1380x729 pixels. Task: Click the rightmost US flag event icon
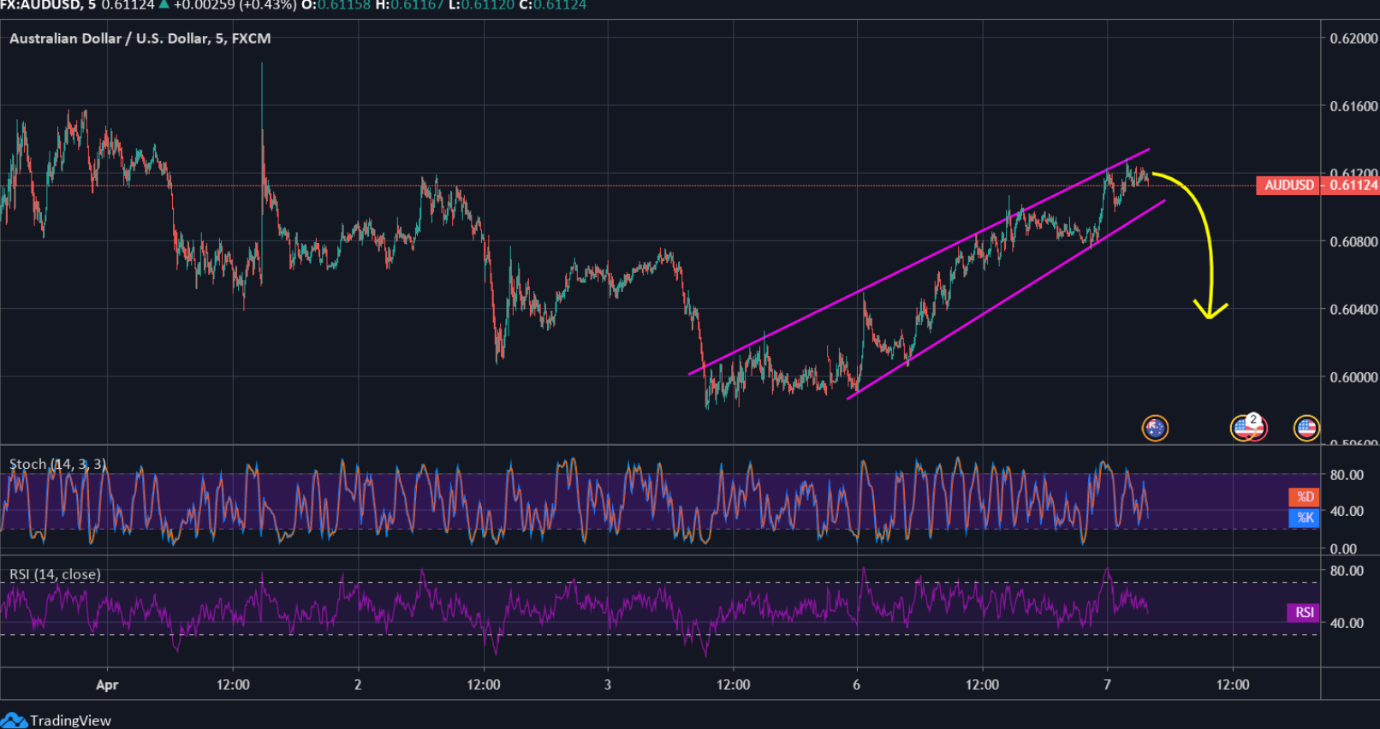coord(1306,428)
